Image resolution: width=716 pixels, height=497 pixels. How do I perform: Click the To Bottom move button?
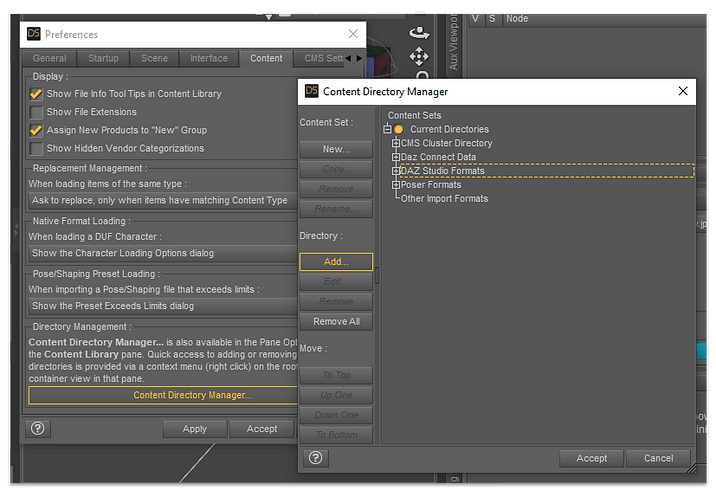336,435
